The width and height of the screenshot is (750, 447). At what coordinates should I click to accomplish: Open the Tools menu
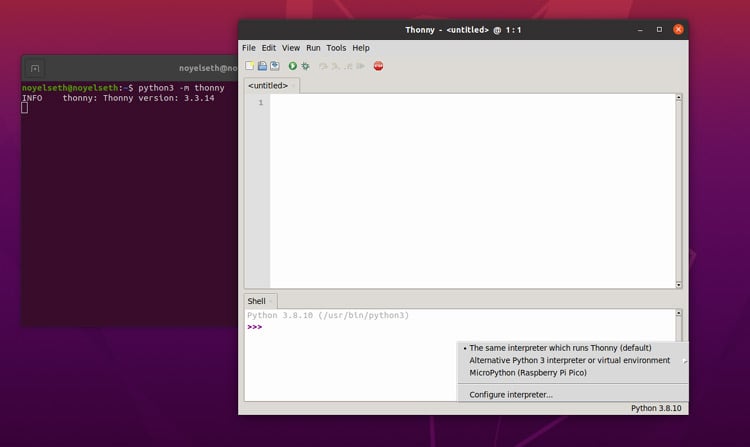336,48
